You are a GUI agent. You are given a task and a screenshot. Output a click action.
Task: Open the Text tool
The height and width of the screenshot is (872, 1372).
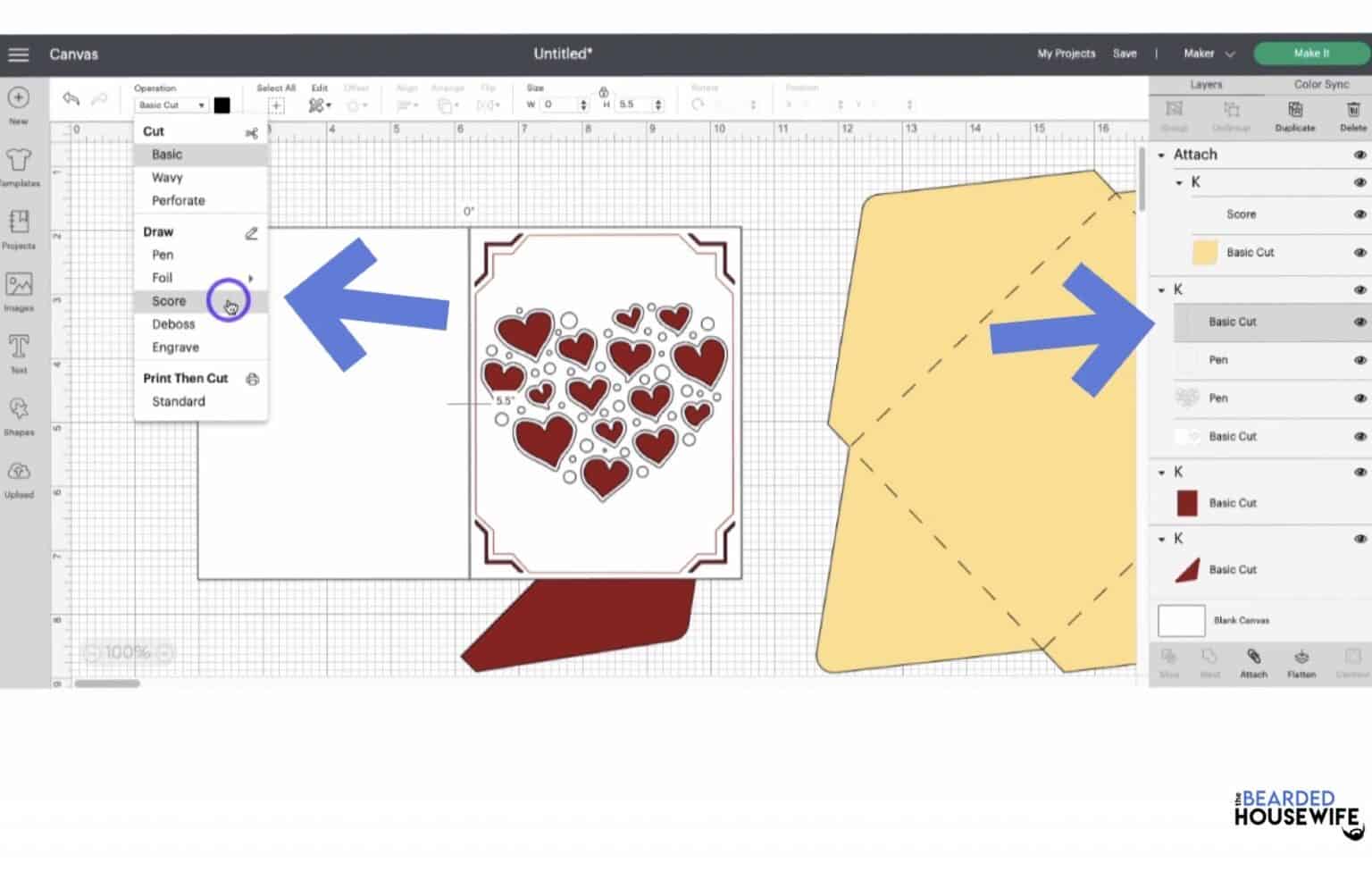(x=18, y=350)
